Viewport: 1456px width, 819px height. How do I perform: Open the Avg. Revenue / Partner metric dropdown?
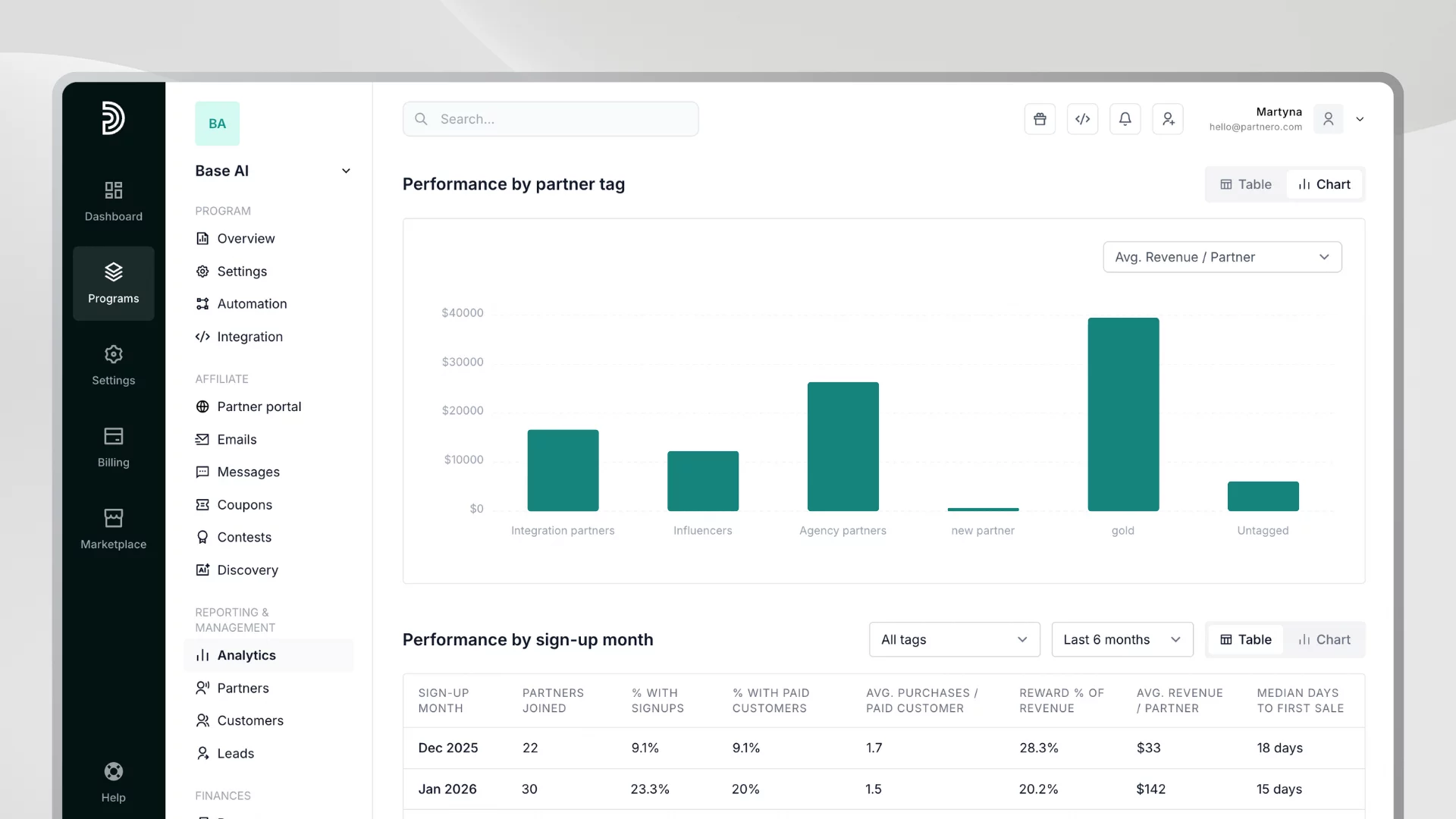click(x=1222, y=257)
